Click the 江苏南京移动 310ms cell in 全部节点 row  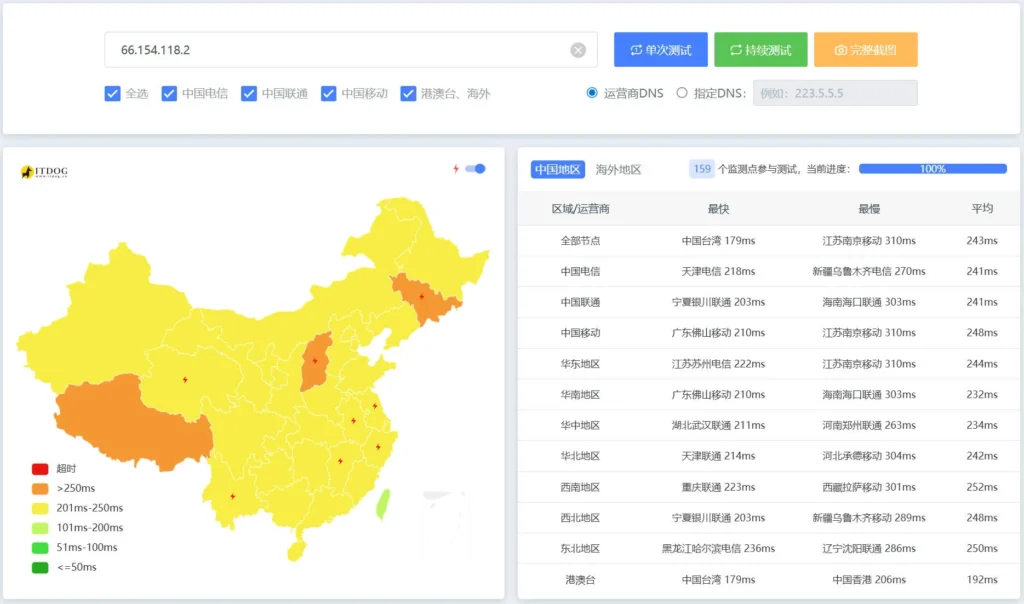pyautogui.click(x=869, y=240)
